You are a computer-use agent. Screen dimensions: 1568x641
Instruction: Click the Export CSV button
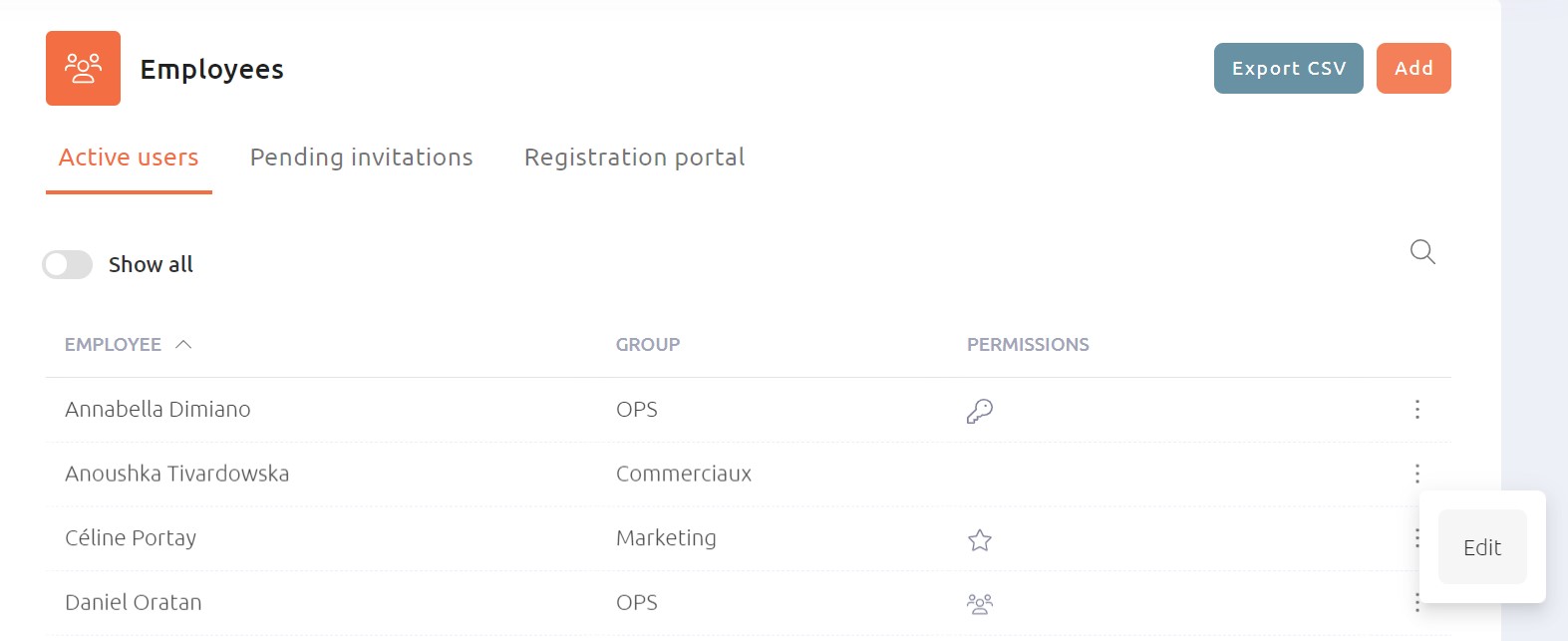click(x=1289, y=69)
